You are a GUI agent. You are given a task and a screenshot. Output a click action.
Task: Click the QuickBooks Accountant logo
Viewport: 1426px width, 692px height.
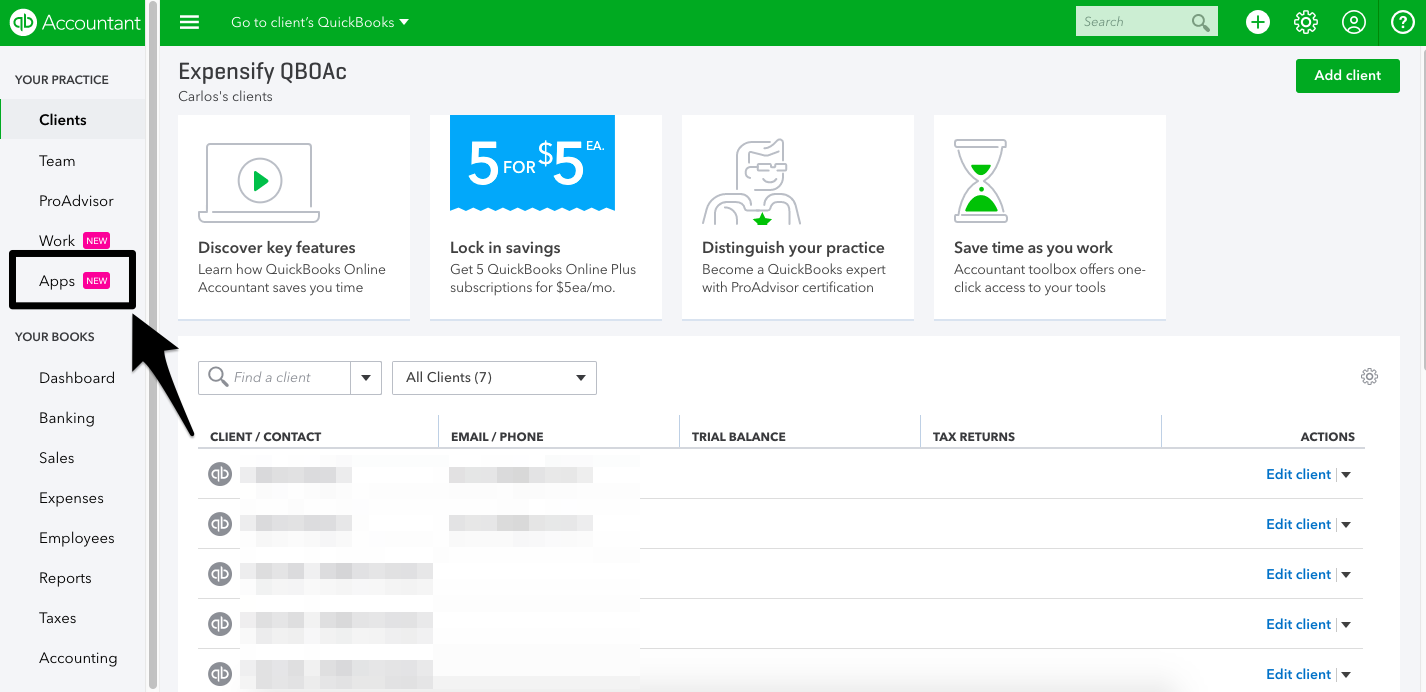[x=75, y=22]
